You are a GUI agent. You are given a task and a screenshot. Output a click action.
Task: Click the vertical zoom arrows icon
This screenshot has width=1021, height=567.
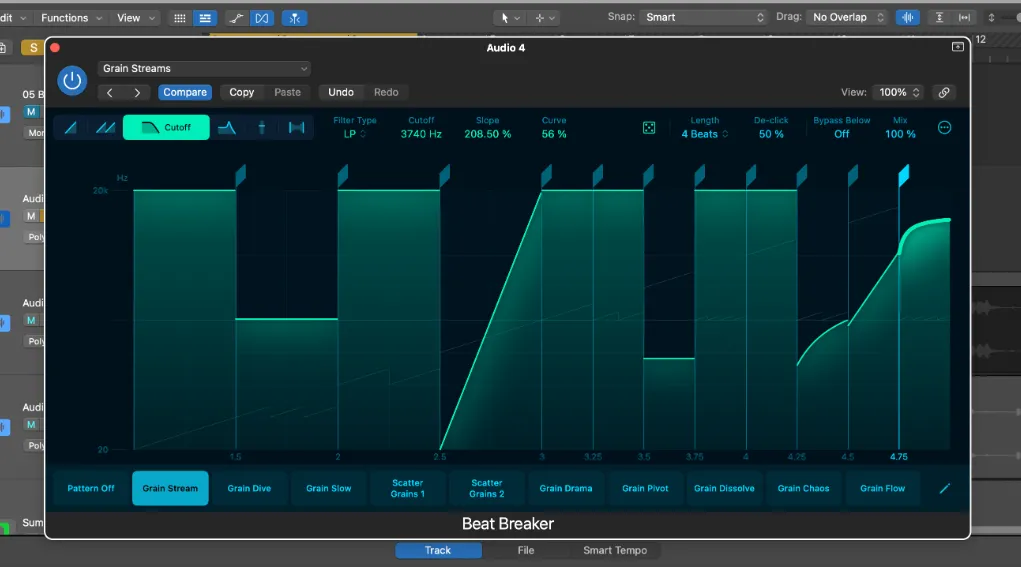(991, 18)
